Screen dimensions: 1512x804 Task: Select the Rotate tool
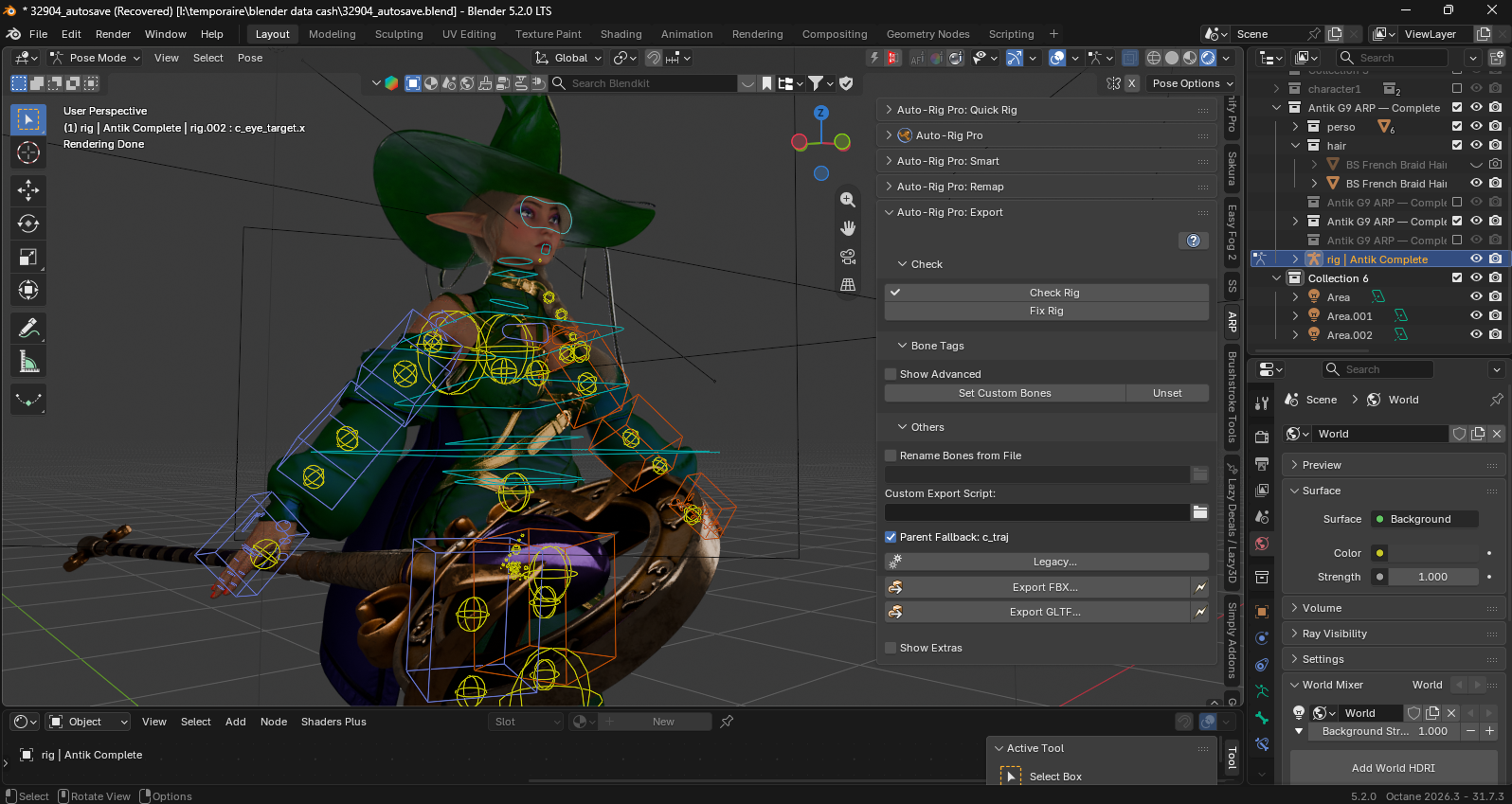[x=28, y=223]
